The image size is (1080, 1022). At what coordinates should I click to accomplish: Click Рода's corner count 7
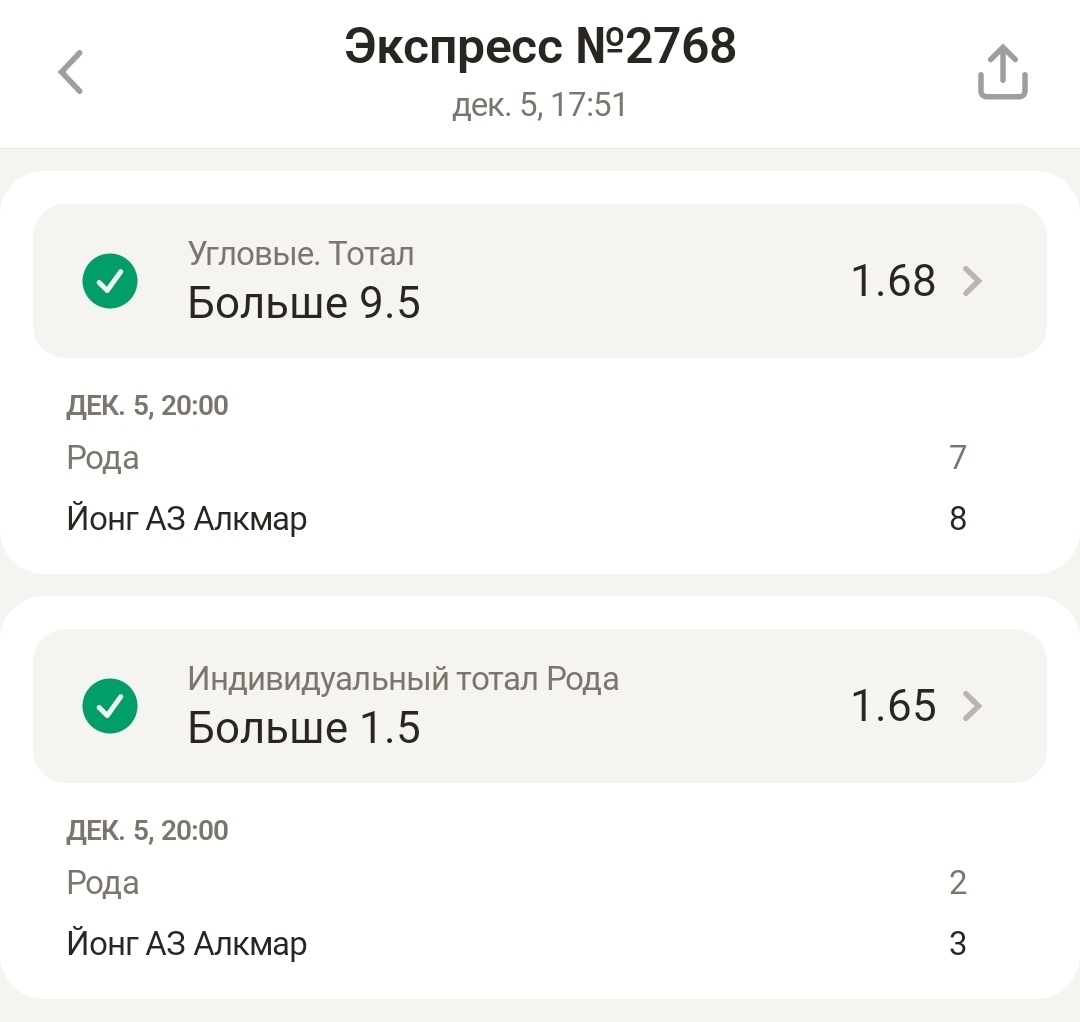point(958,458)
